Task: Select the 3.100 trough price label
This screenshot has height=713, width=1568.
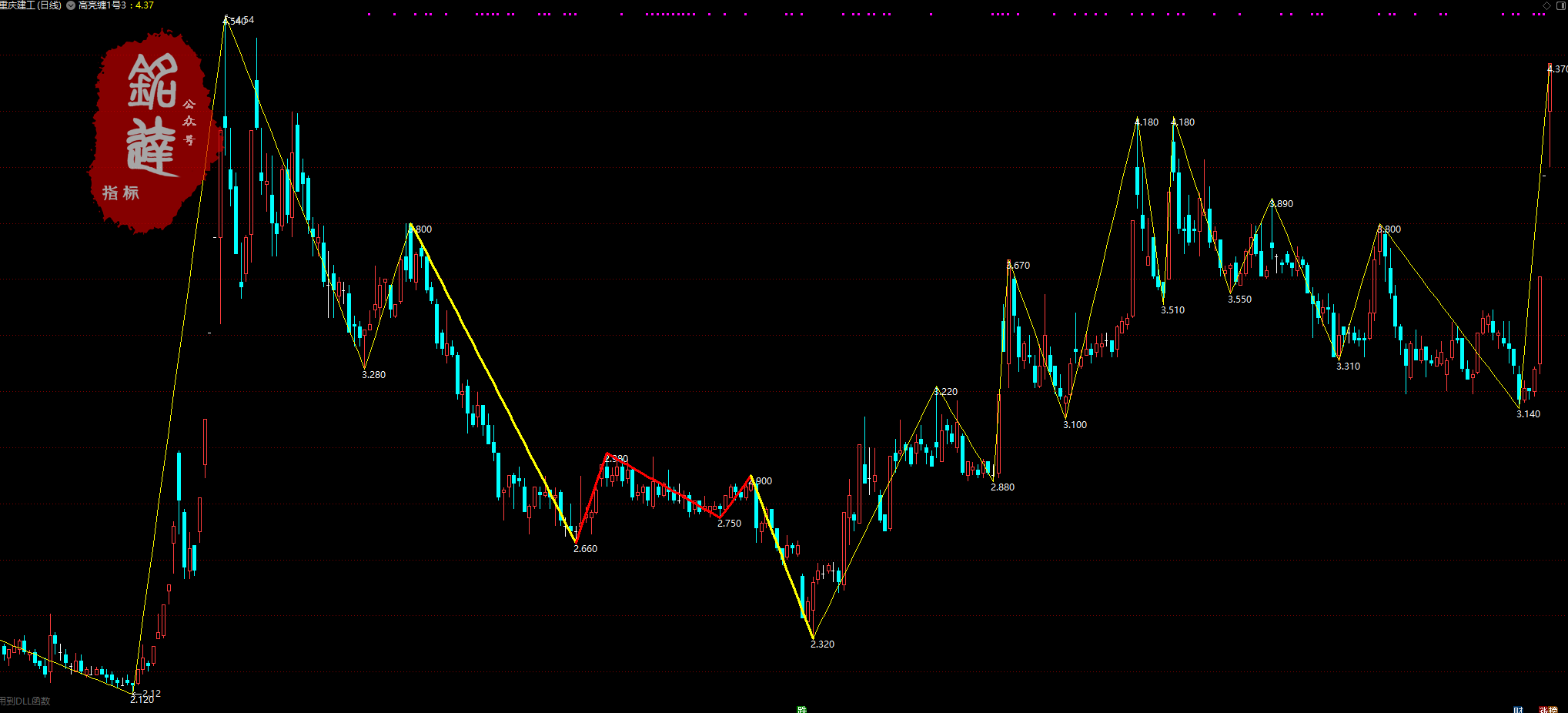Action: click(1075, 425)
